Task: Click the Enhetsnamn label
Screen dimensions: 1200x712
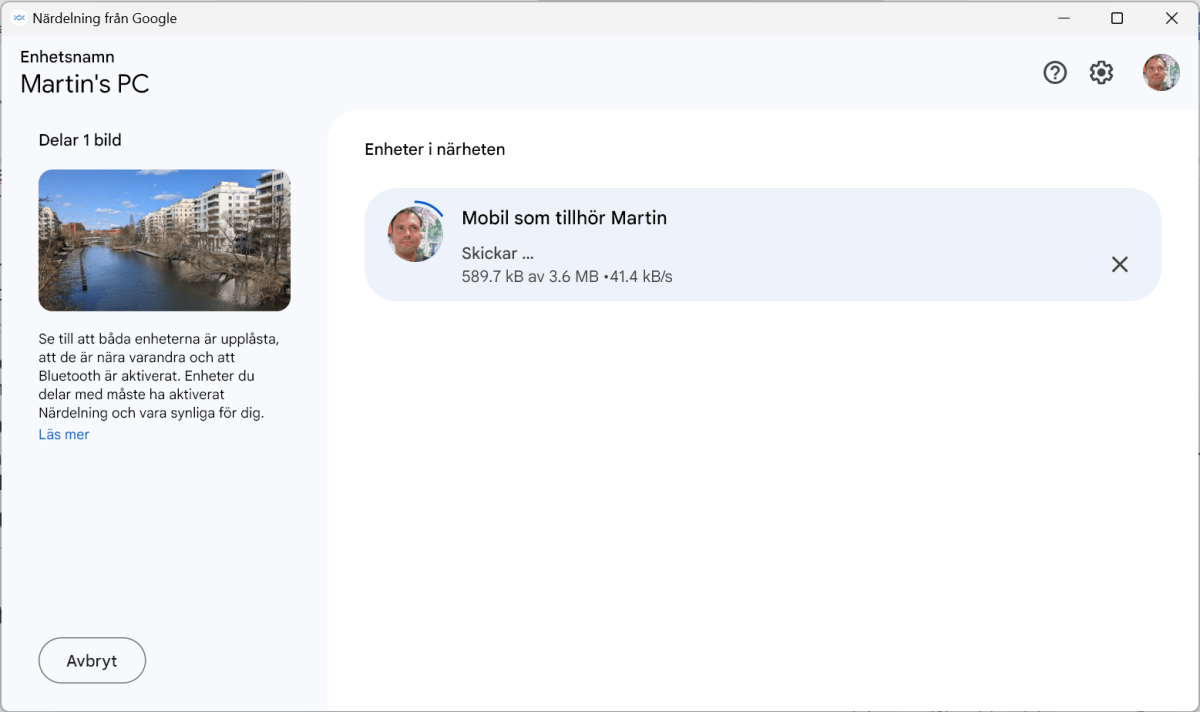Action: [x=67, y=57]
